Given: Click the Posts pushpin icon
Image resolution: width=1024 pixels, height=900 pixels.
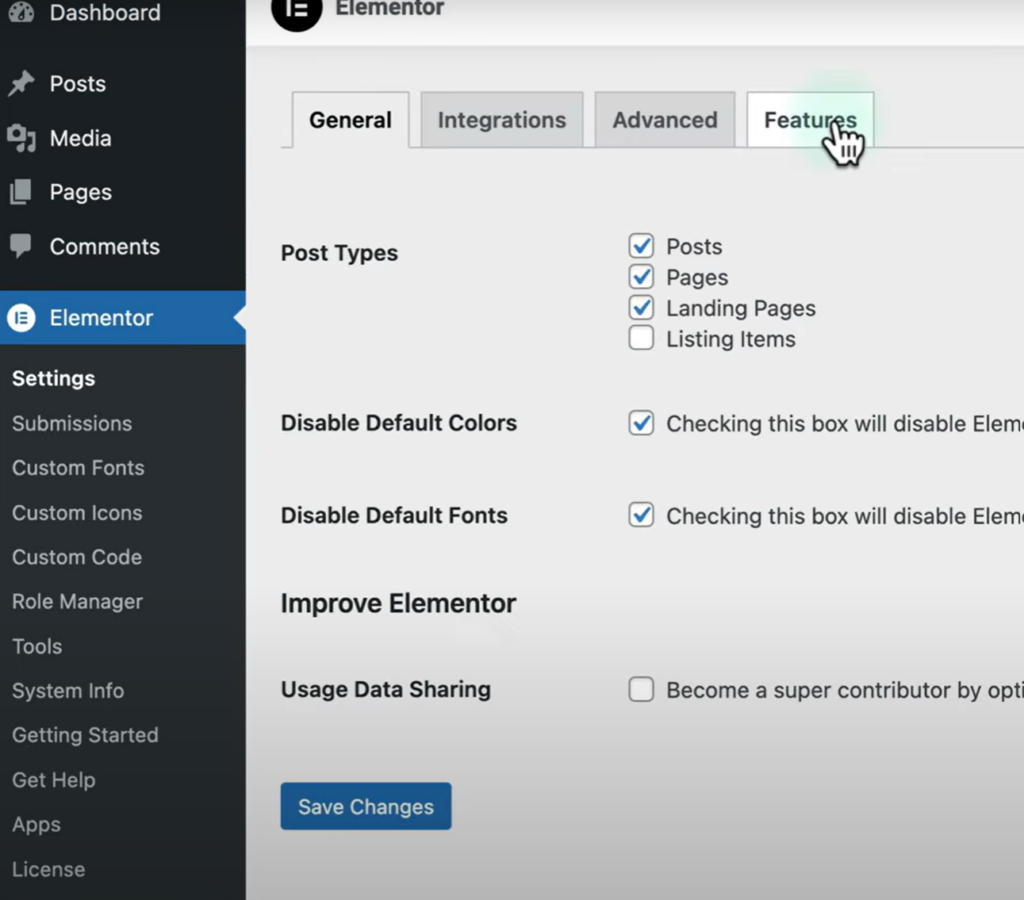Looking at the screenshot, I should click(21, 83).
